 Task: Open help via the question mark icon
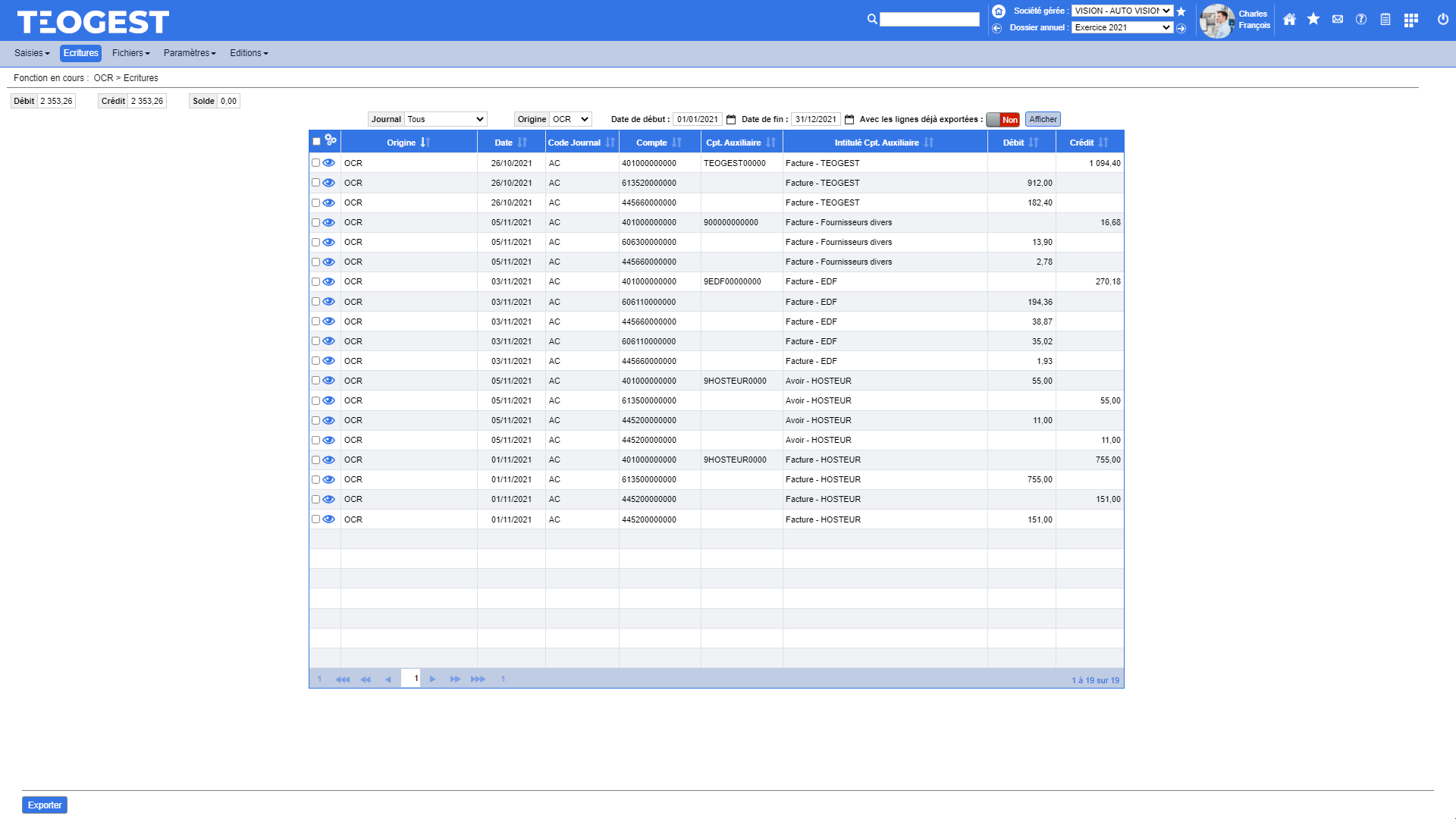tap(1361, 19)
